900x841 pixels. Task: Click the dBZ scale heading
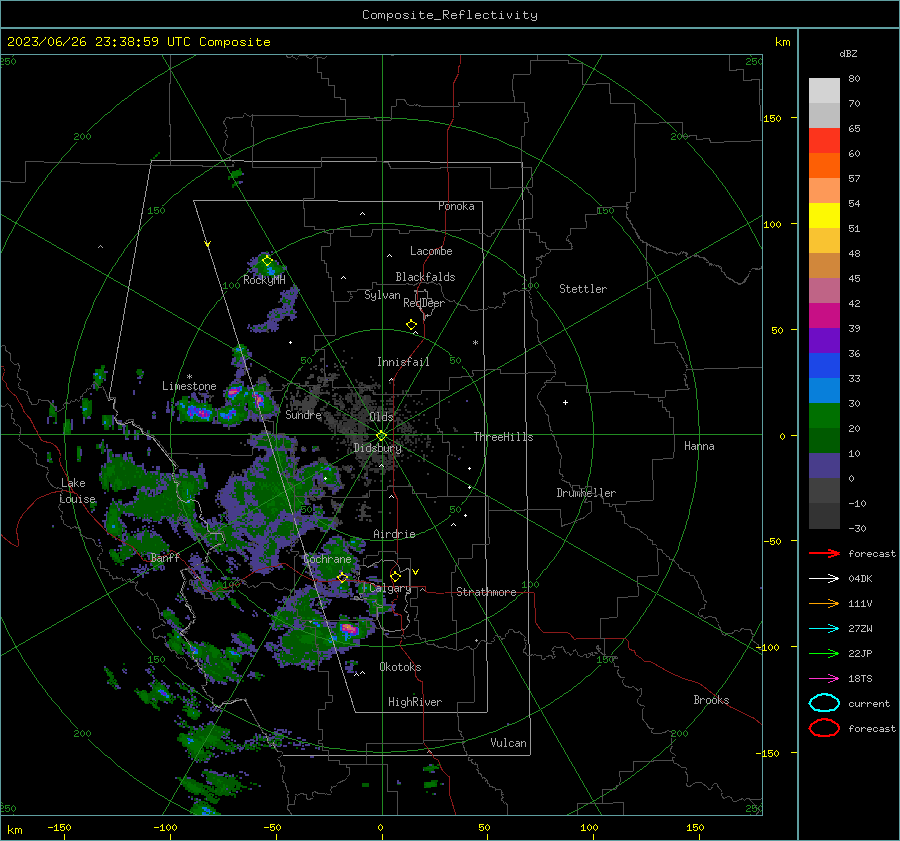pos(848,53)
